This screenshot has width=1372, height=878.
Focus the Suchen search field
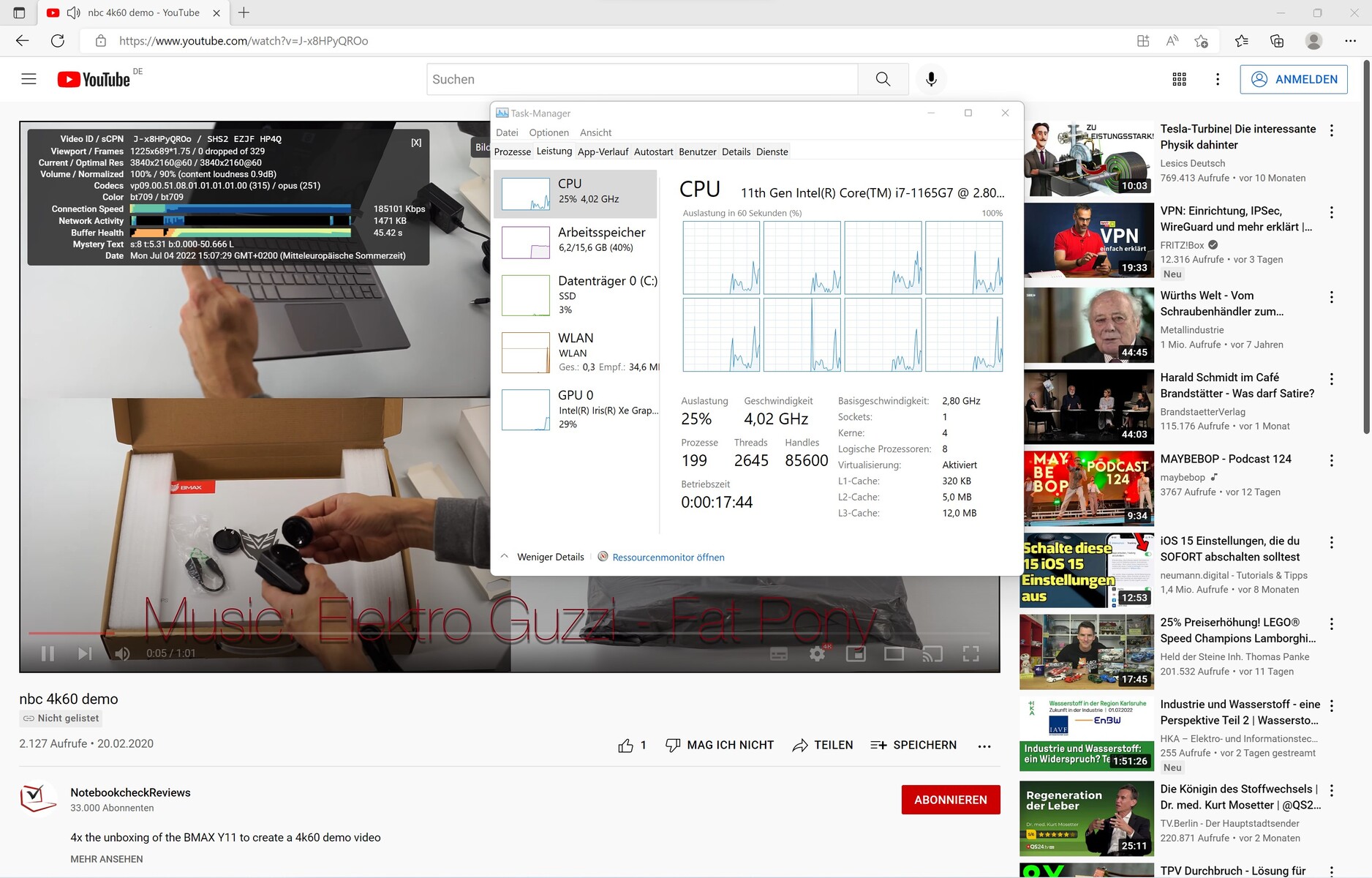(x=642, y=79)
